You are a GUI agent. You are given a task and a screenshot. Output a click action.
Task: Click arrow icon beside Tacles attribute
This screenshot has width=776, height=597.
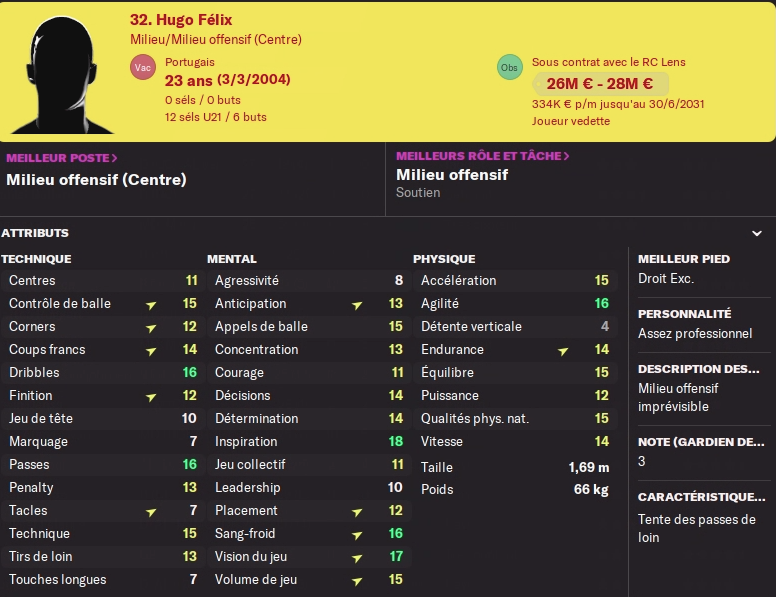pyautogui.click(x=151, y=512)
